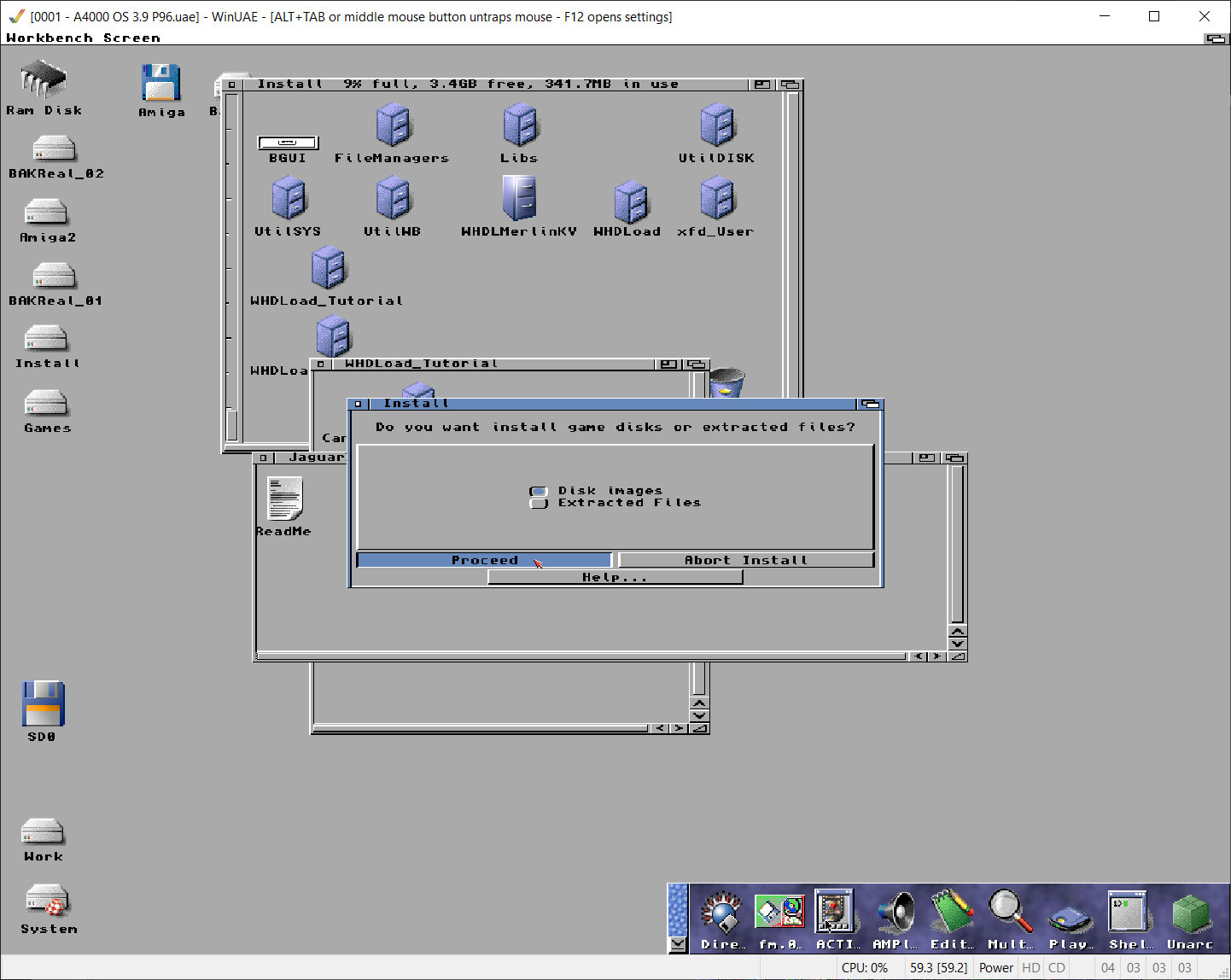
Task: Launch Mult.. magnifier icon in dock
Action: (x=1010, y=912)
